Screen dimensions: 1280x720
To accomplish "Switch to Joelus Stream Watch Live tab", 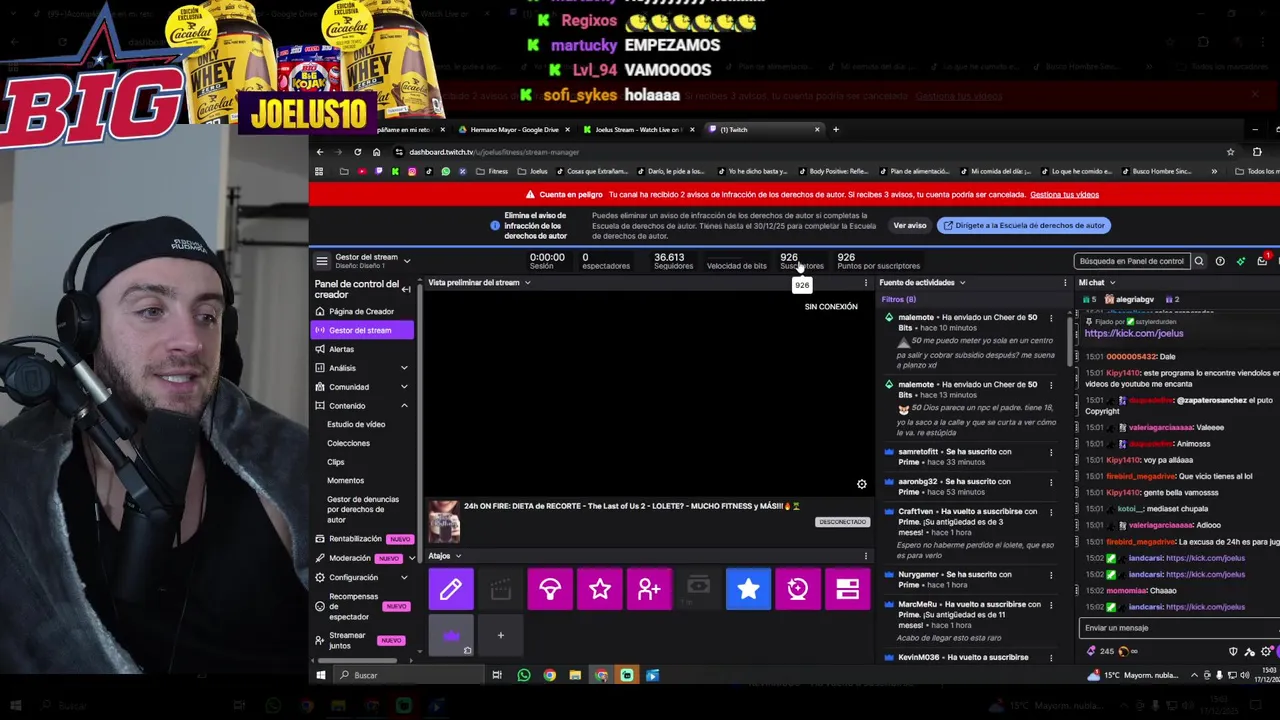I will click(637, 129).
